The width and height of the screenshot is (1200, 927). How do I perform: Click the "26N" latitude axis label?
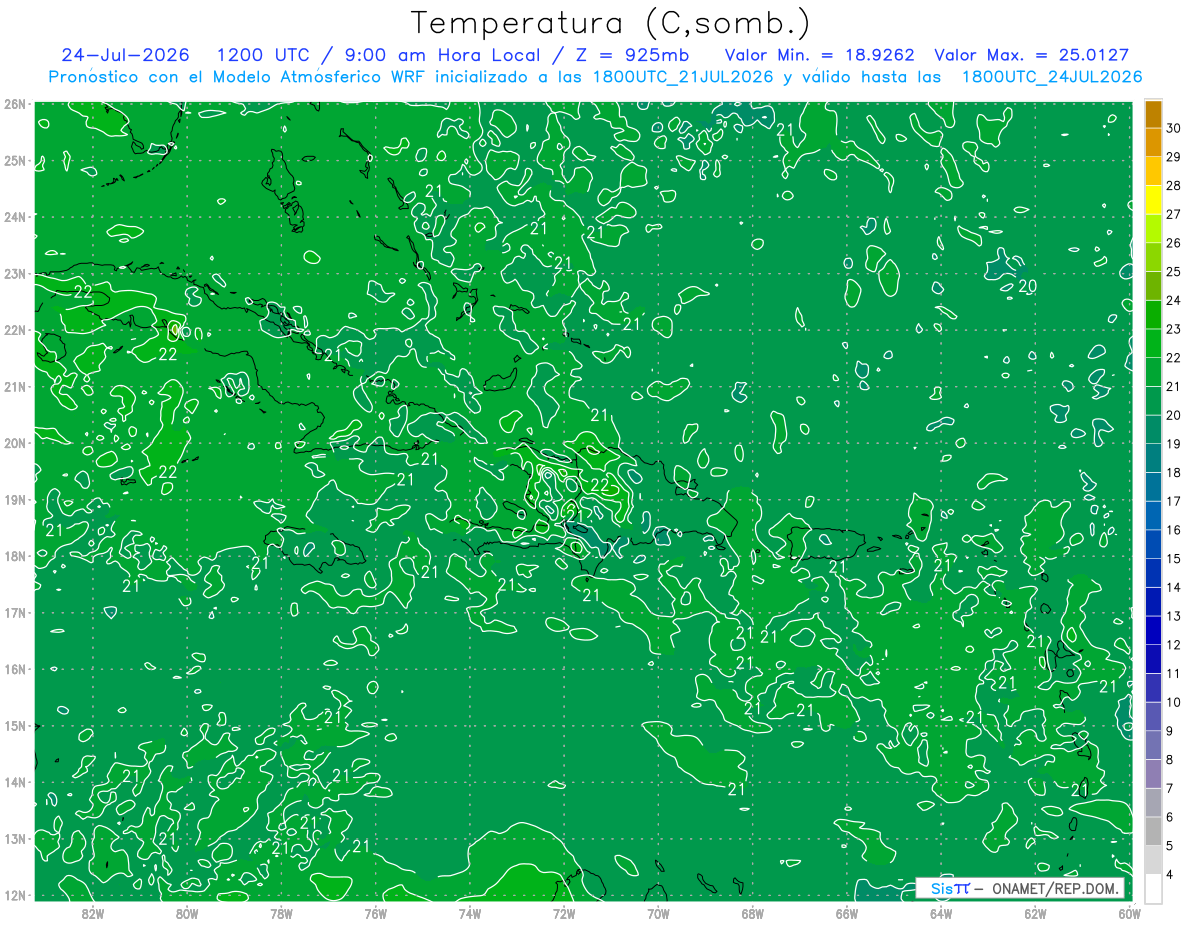click(x=14, y=104)
